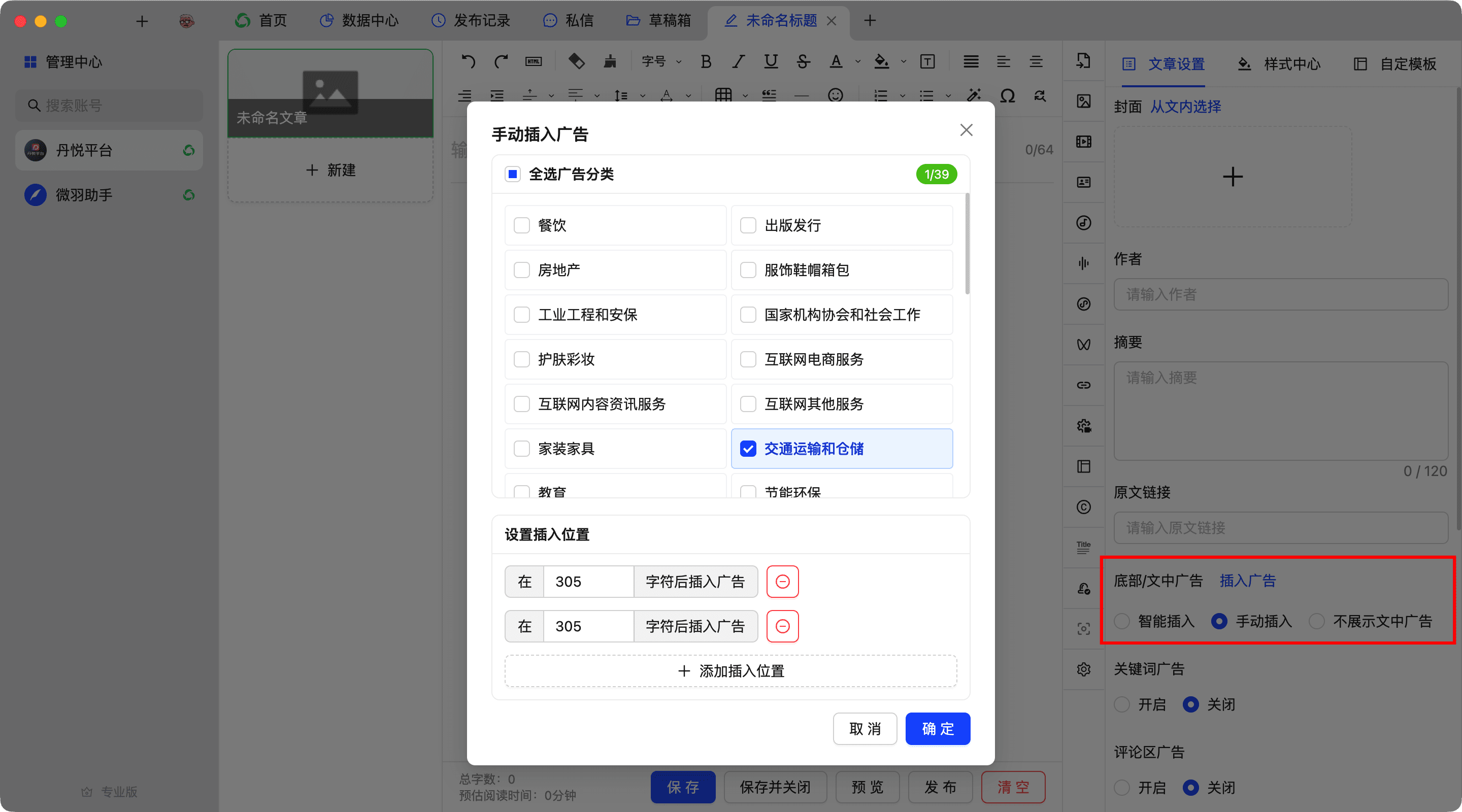Click the 确定 confirm button
1462x812 pixels.
938,729
